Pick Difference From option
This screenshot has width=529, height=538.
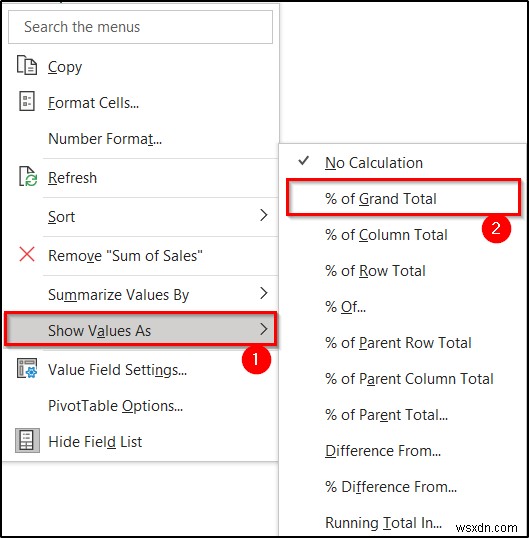point(383,451)
